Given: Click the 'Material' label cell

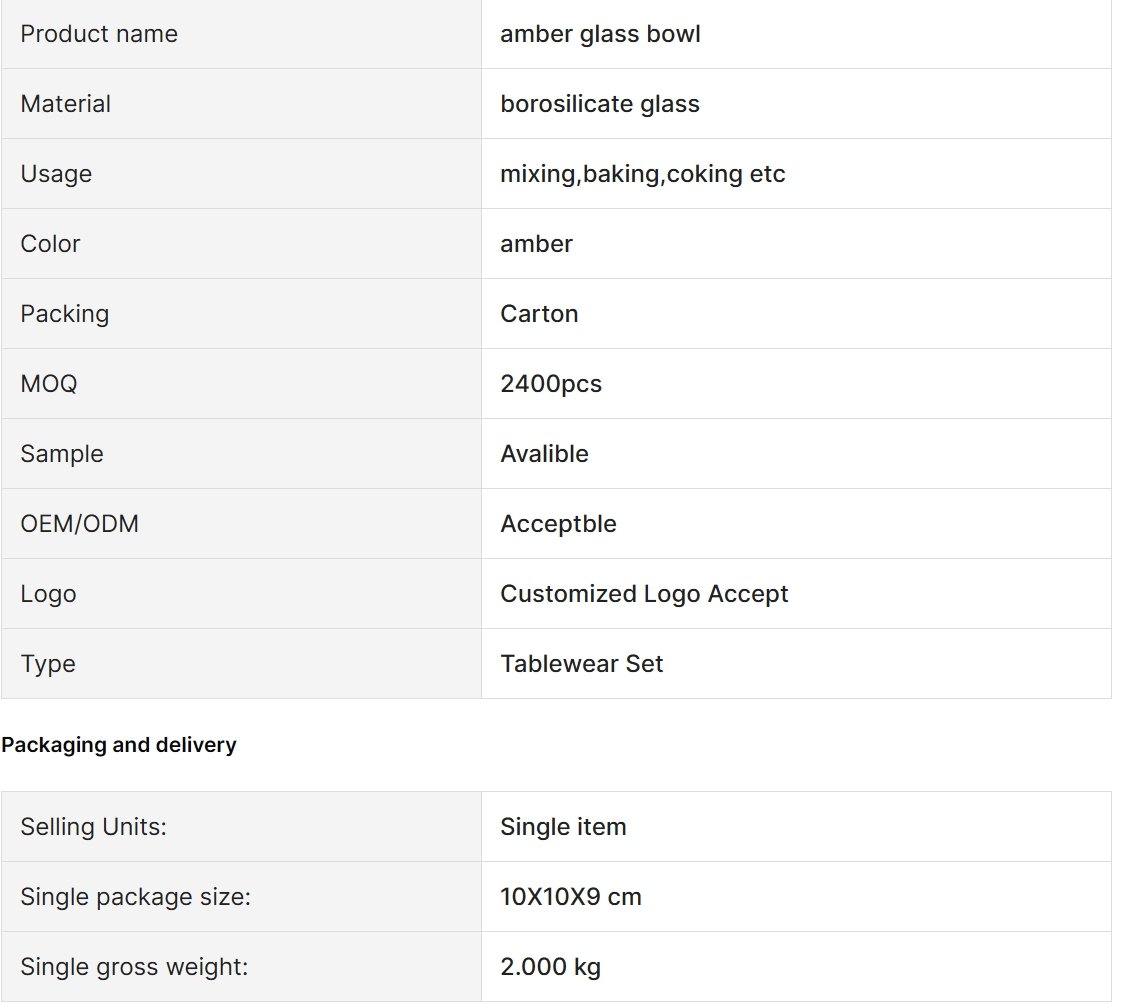Looking at the screenshot, I should [x=240, y=103].
